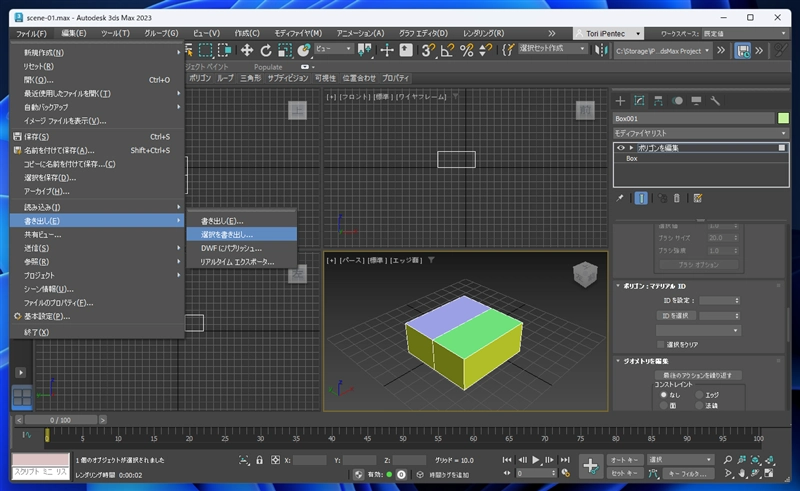Open the 選択 key filter dropdown
800x491 pixels.
pos(680,460)
